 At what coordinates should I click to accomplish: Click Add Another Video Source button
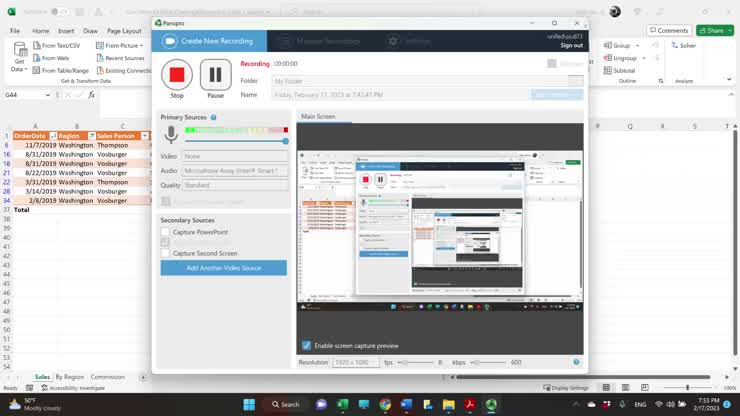[223, 268]
